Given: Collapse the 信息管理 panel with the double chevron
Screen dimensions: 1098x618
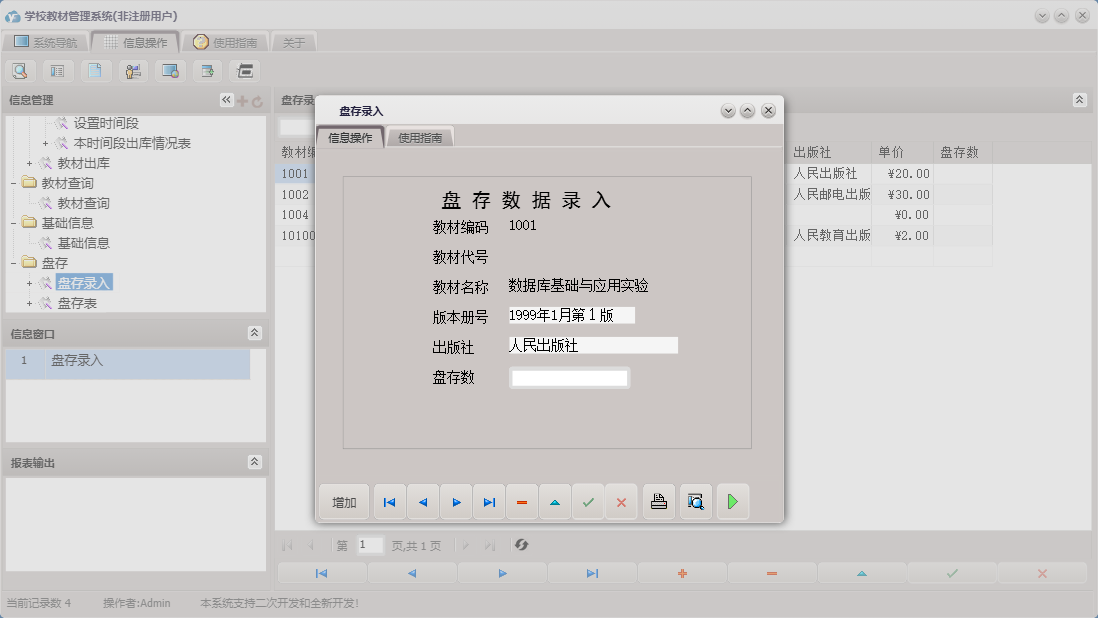Looking at the screenshot, I should [x=226, y=99].
